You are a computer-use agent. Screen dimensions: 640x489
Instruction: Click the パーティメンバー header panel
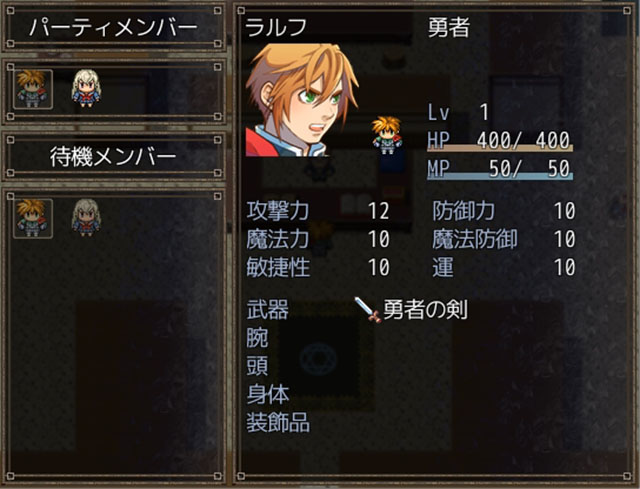click(x=114, y=28)
